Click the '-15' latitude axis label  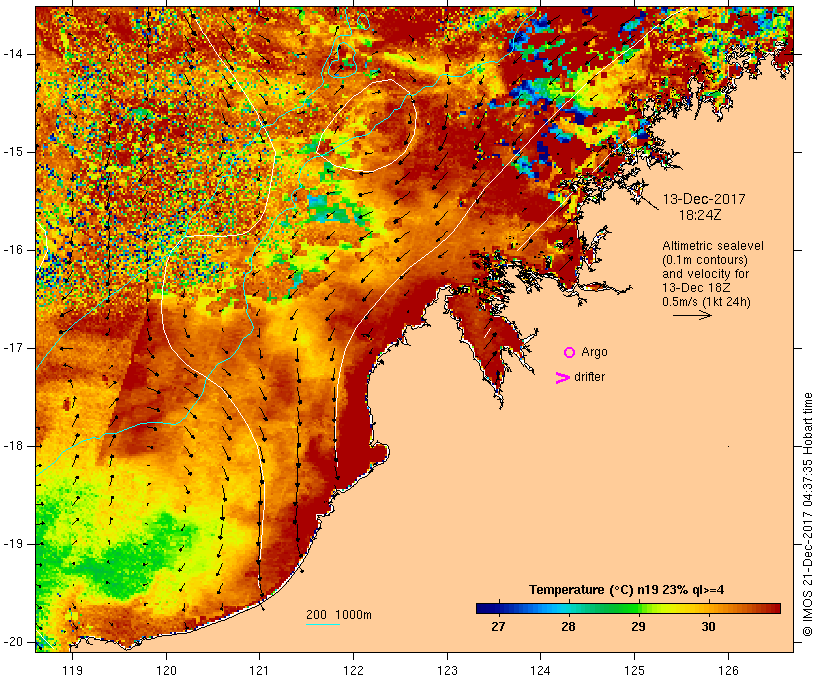(12, 152)
